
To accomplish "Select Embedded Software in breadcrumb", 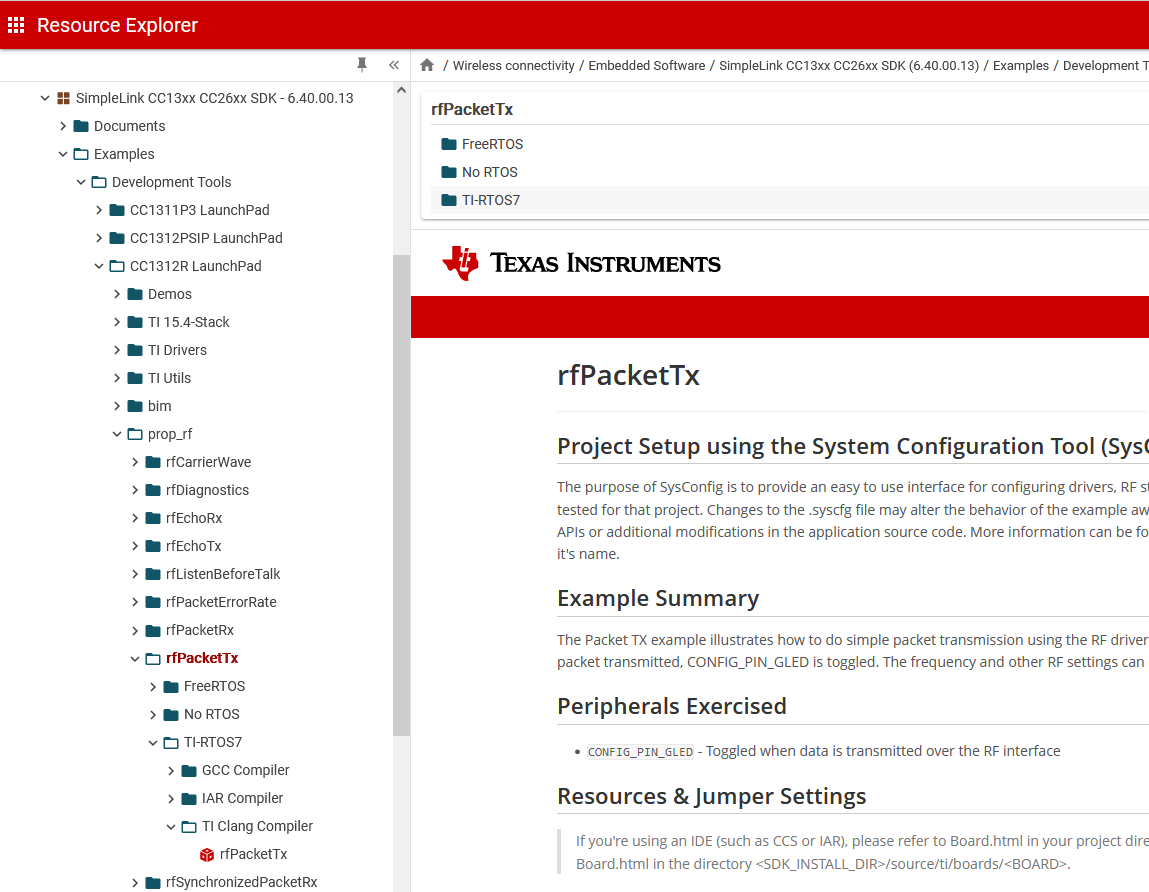I will click(x=646, y=66).
